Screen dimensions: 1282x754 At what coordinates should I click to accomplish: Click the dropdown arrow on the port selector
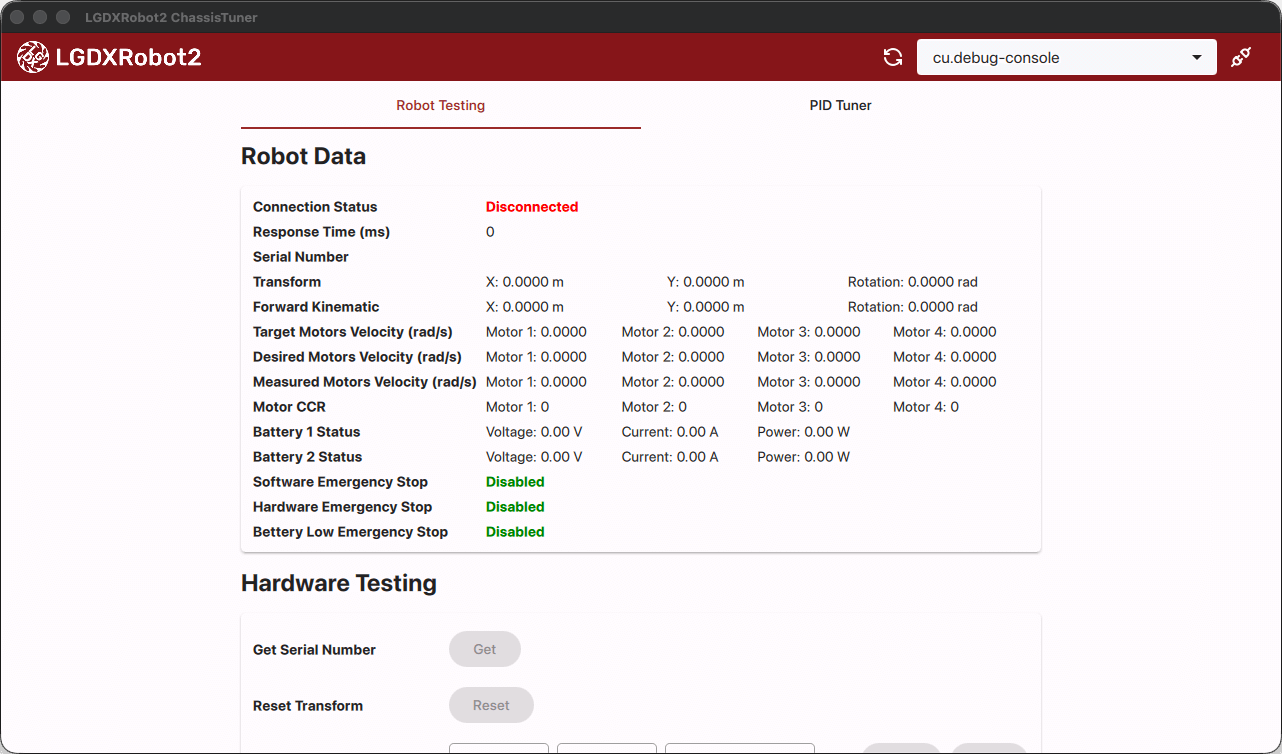click(1196, 57)
